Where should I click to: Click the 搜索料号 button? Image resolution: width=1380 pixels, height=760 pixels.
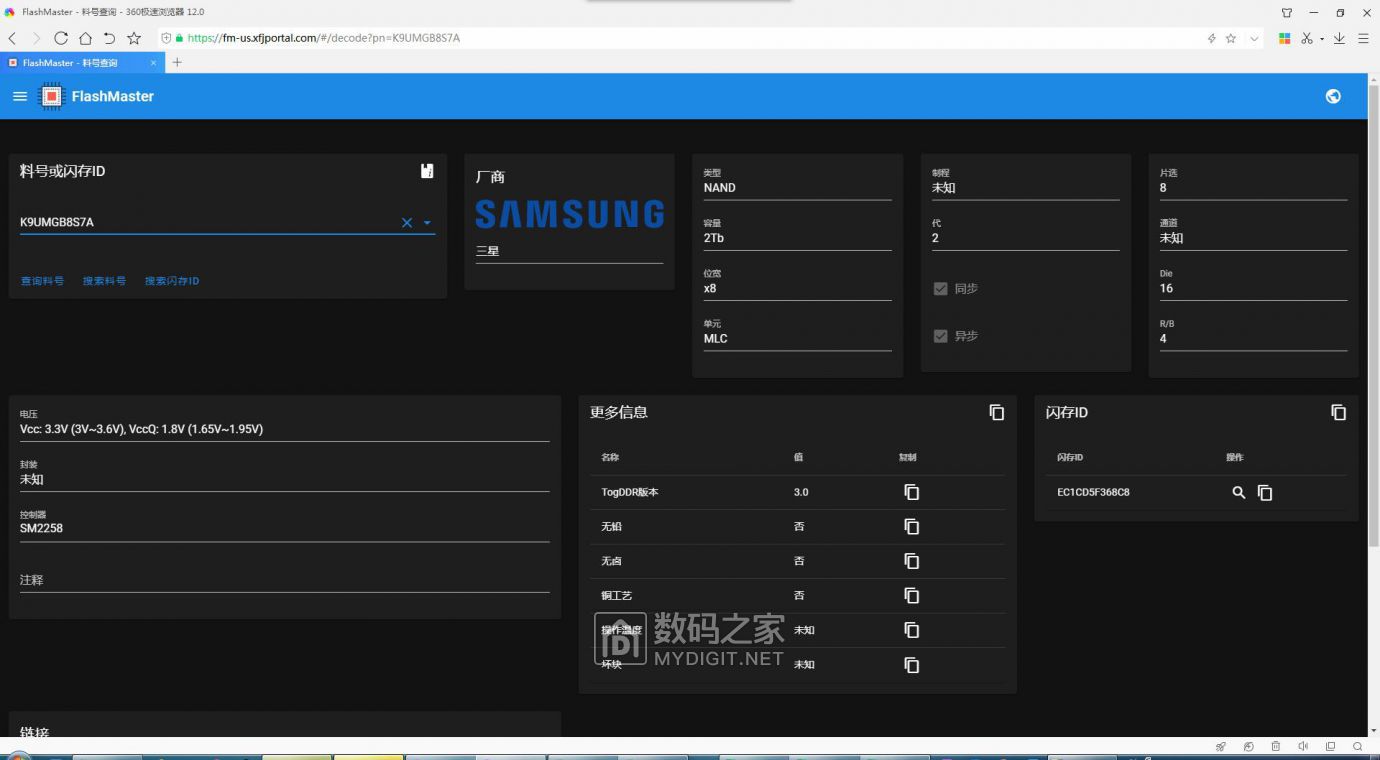(104, 281)
